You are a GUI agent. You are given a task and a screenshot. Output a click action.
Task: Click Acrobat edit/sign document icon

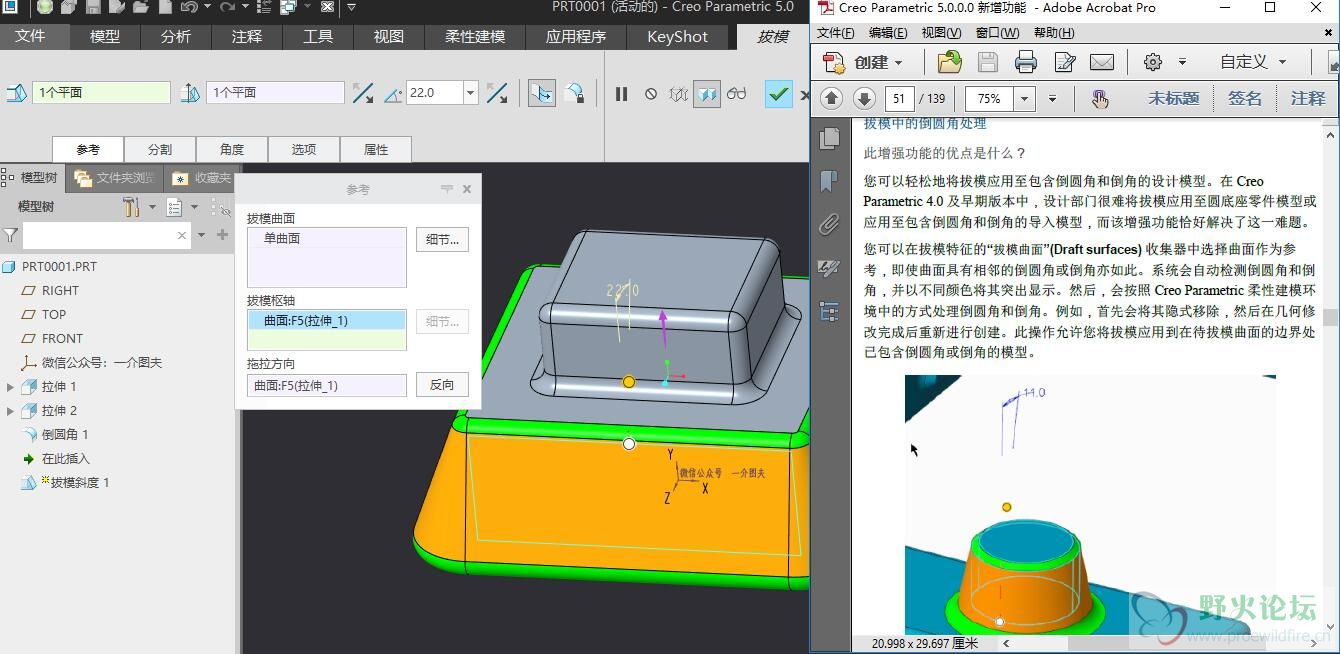point(1065,62)
